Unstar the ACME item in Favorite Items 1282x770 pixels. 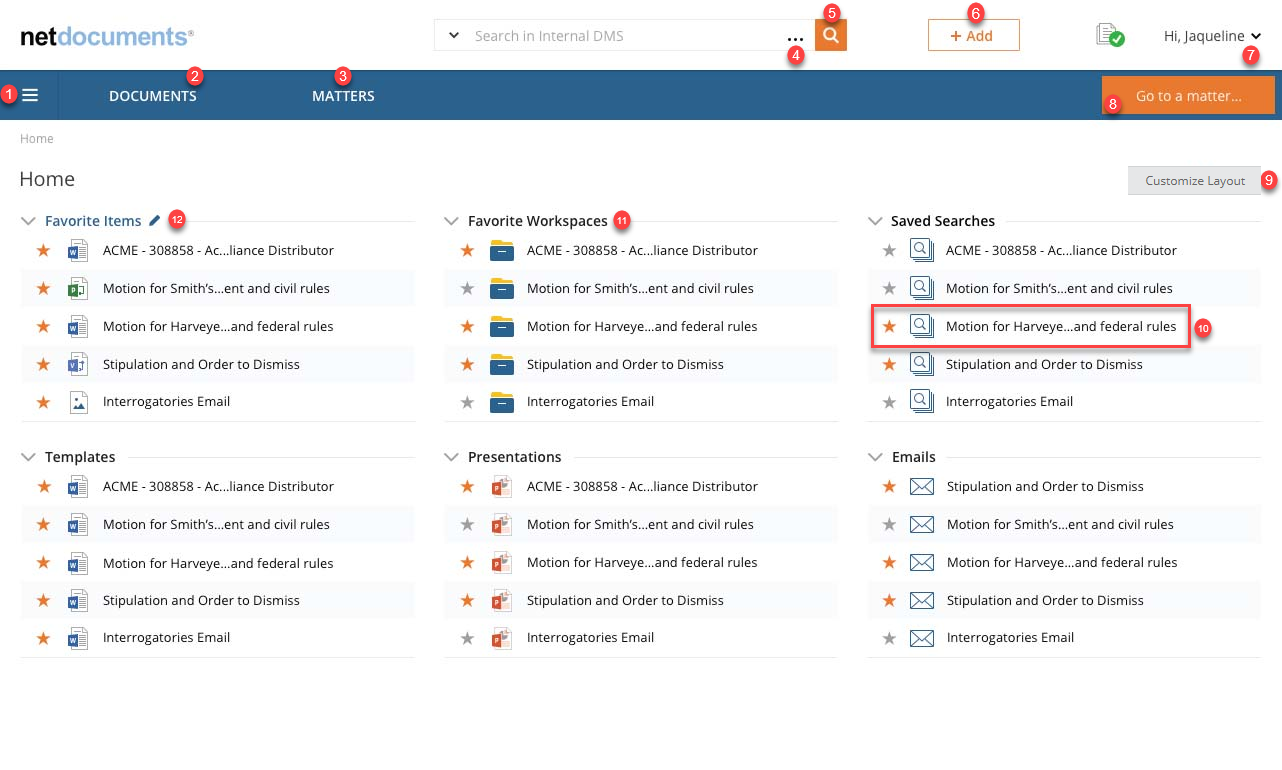pos(43,250)
